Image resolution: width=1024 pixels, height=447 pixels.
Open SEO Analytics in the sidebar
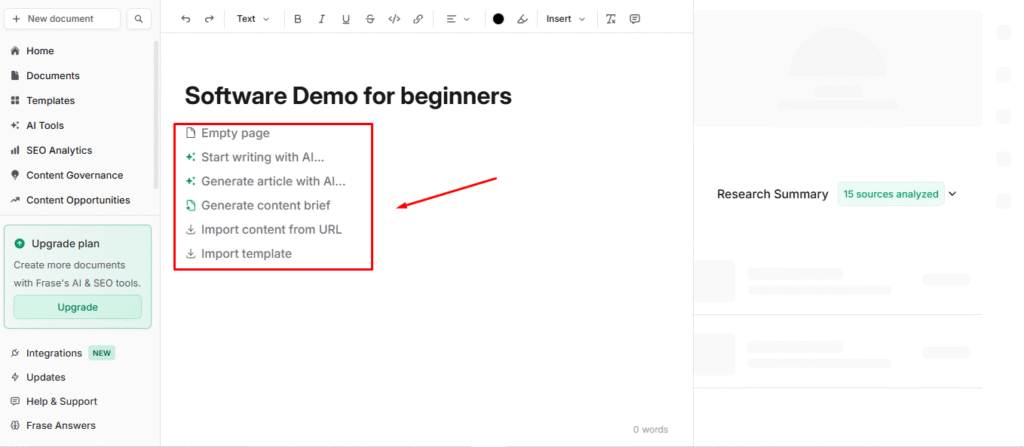tap(59, 150)
